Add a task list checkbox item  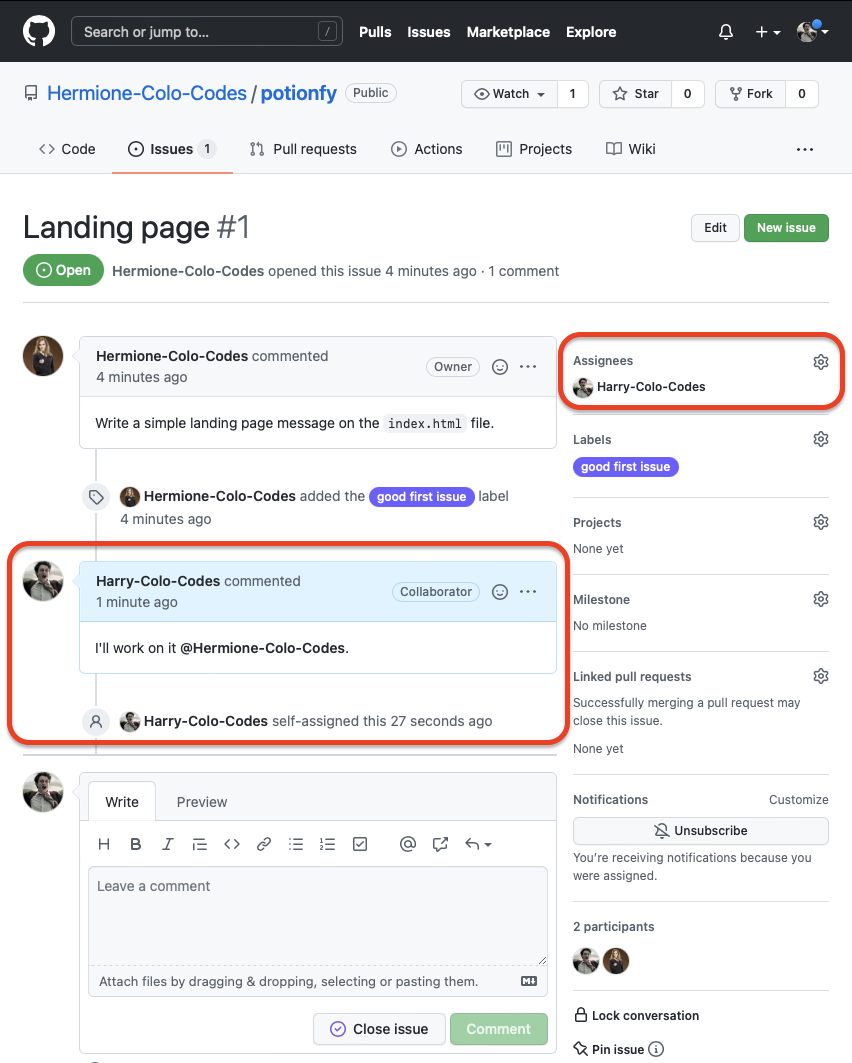360,844
